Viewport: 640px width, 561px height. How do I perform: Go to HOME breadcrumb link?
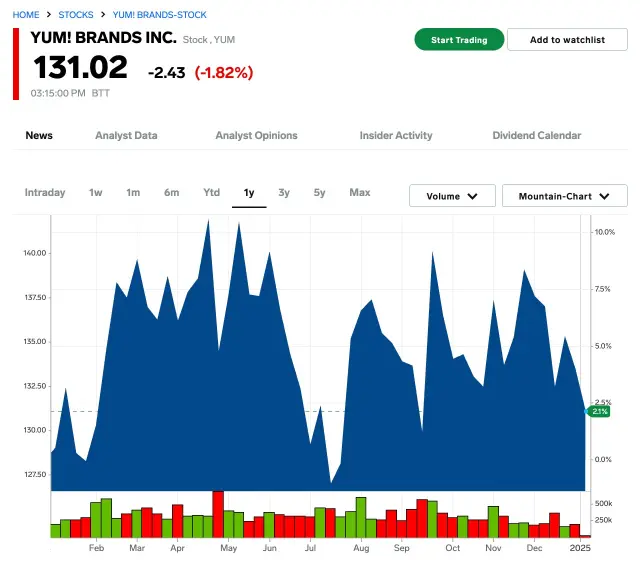pos(26,15)
